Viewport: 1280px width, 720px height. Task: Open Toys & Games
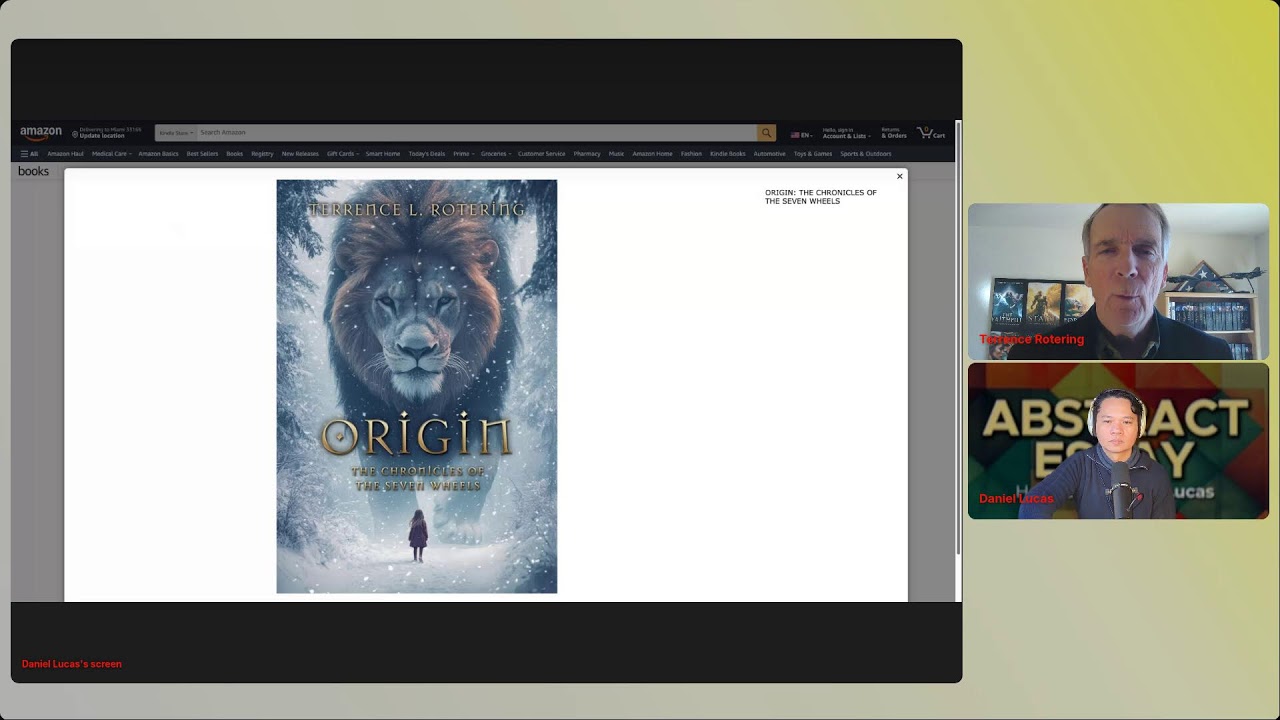coord(813,154)
